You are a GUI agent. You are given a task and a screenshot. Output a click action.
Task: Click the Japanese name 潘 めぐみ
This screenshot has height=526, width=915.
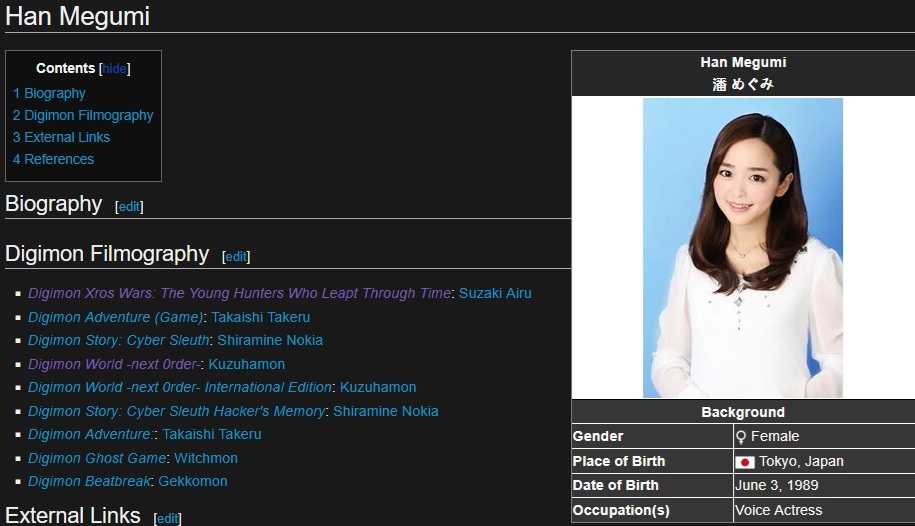[743, 84]
